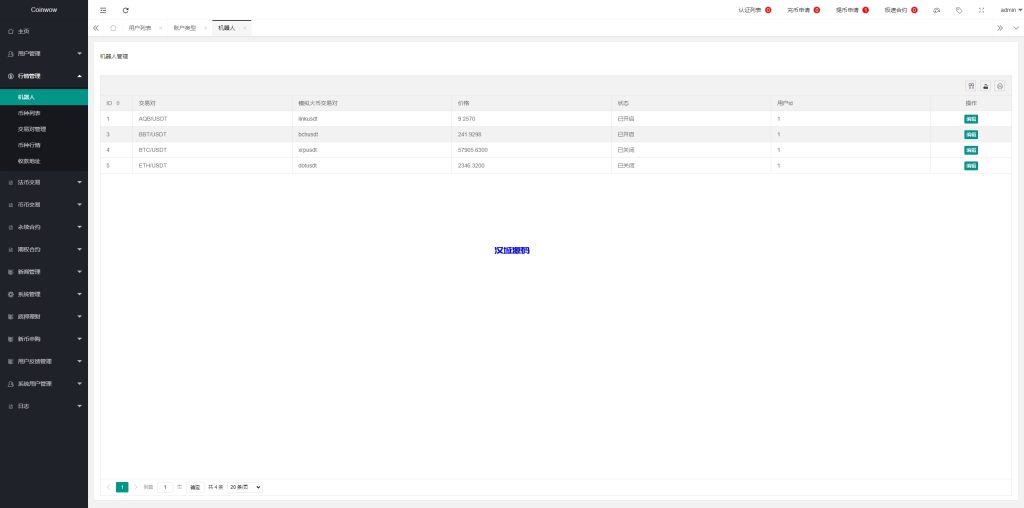Expand the 系统管理 sidebar menu
The height and width of the screenshot is (508, 1024).
44,294
